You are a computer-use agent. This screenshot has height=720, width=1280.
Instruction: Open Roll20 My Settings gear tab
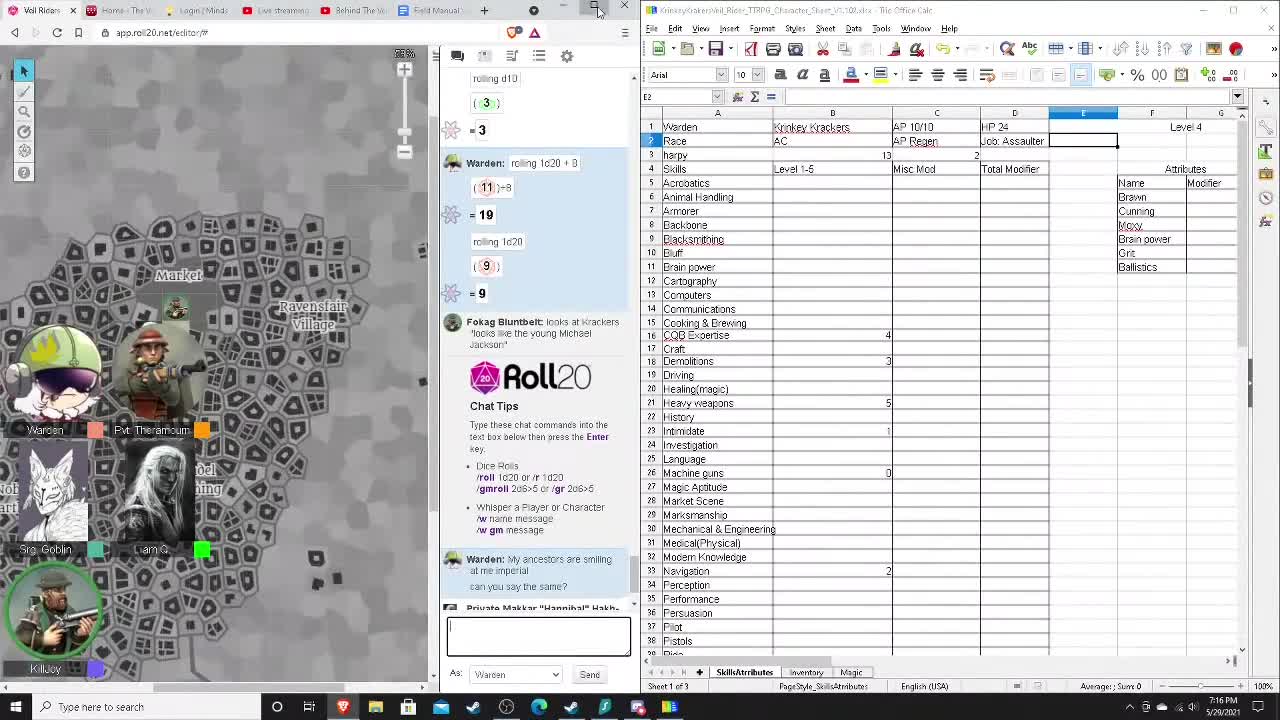tap(566, 56)
